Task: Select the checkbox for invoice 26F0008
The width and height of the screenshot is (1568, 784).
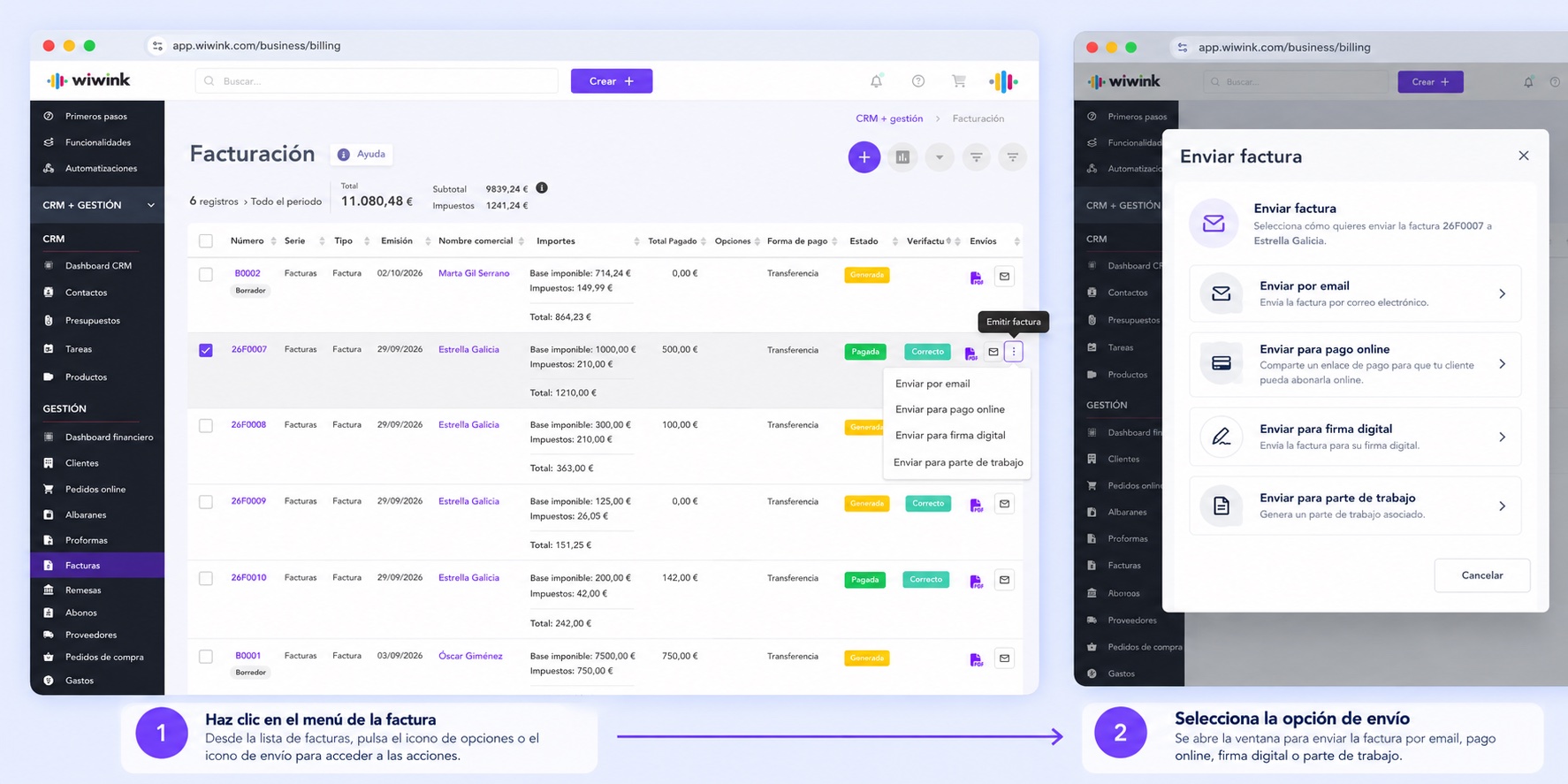Action: [x=206, y=425]
